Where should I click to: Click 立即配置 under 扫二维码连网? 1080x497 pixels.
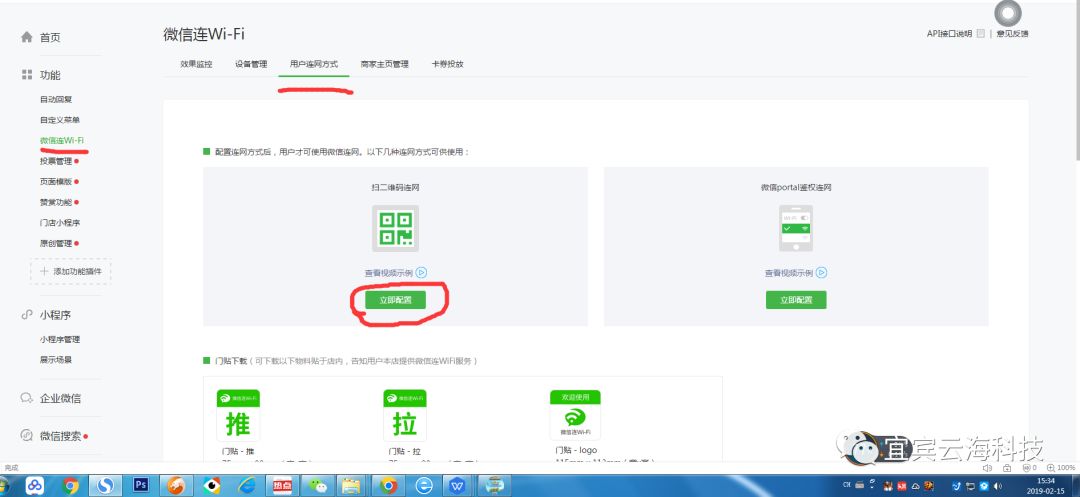pos(395,300)
